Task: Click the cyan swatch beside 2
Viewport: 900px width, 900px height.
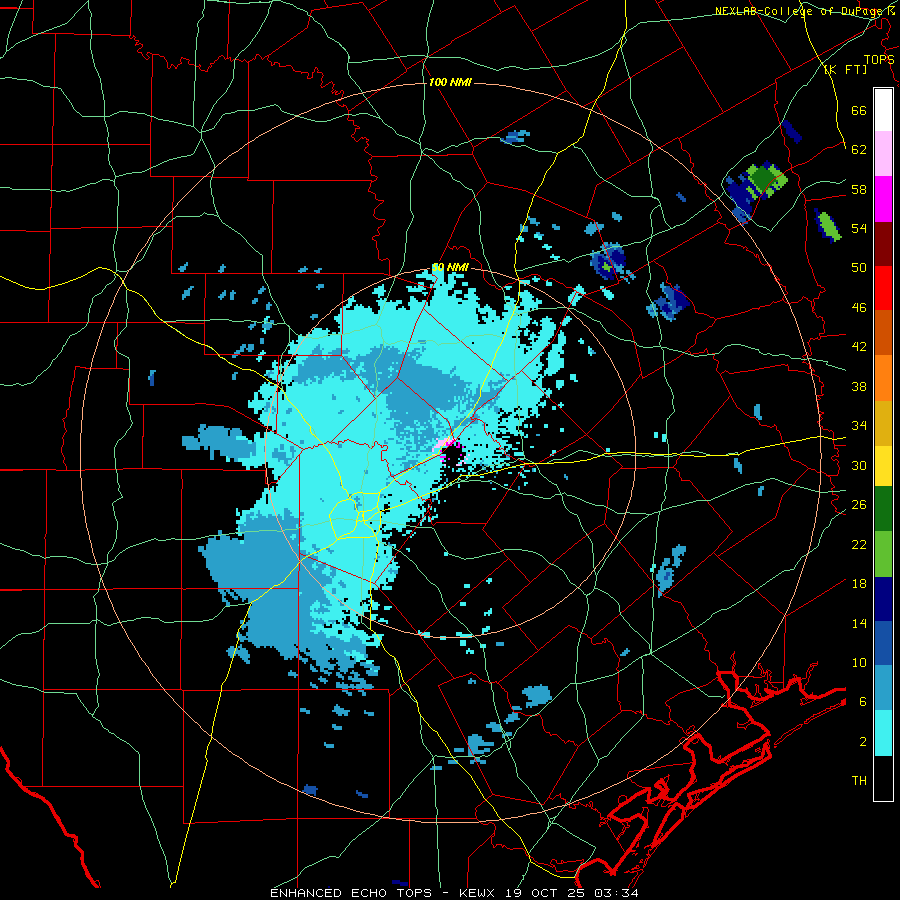Action: click(883, 733)
